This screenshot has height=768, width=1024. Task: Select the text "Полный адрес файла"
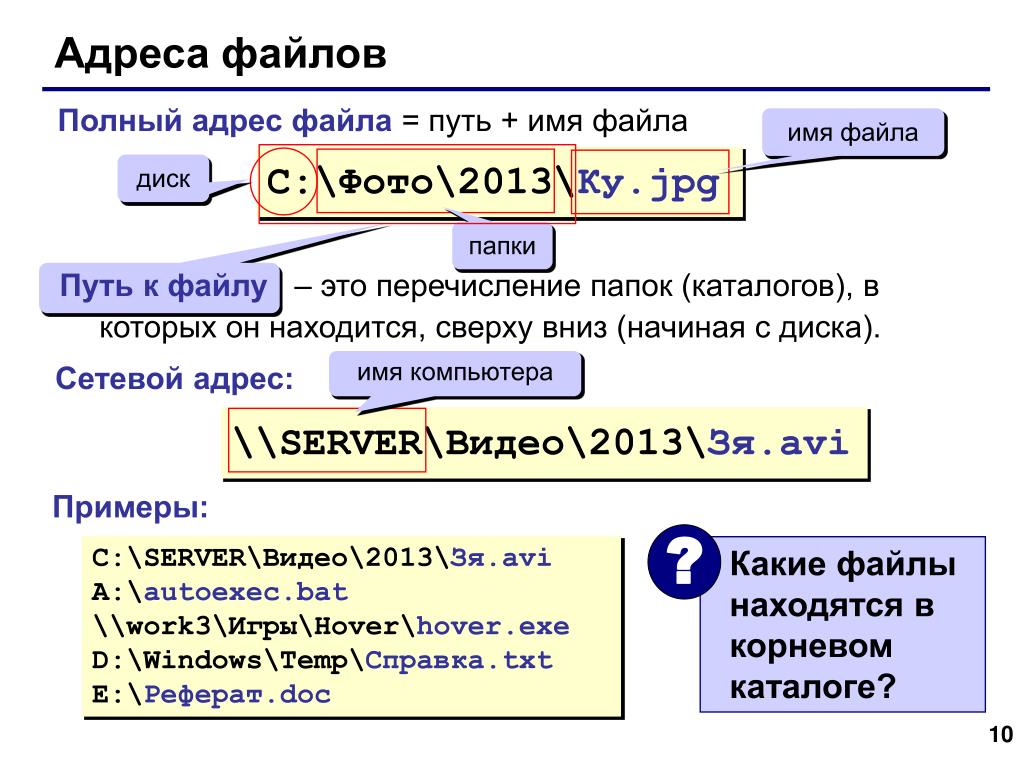coord(225,121)
